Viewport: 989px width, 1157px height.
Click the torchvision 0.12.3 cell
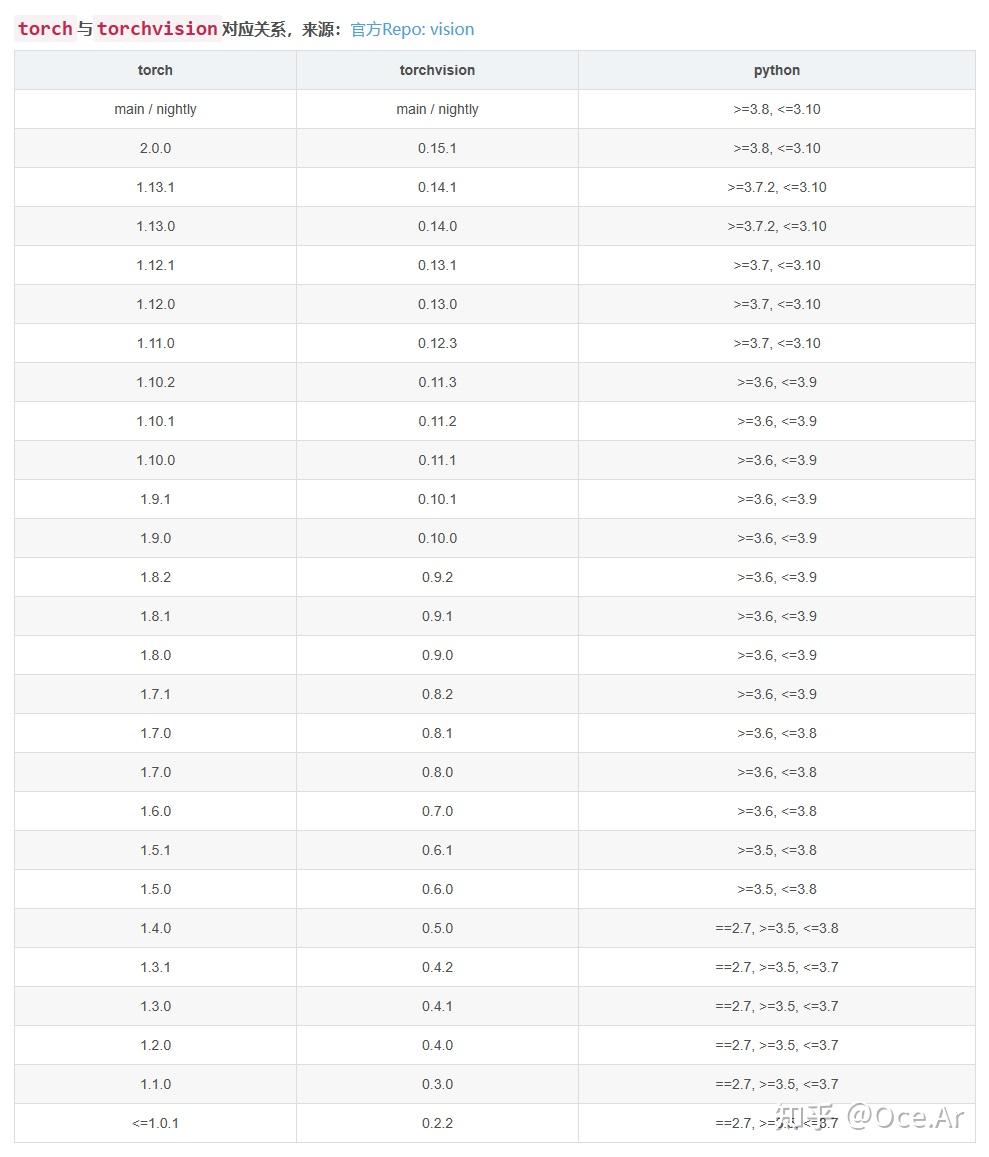pyautogui.click(x=437, y=343)
